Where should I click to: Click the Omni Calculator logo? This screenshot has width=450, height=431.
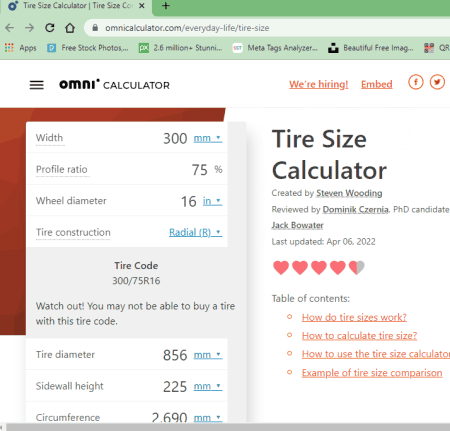[x=114, y=85]
